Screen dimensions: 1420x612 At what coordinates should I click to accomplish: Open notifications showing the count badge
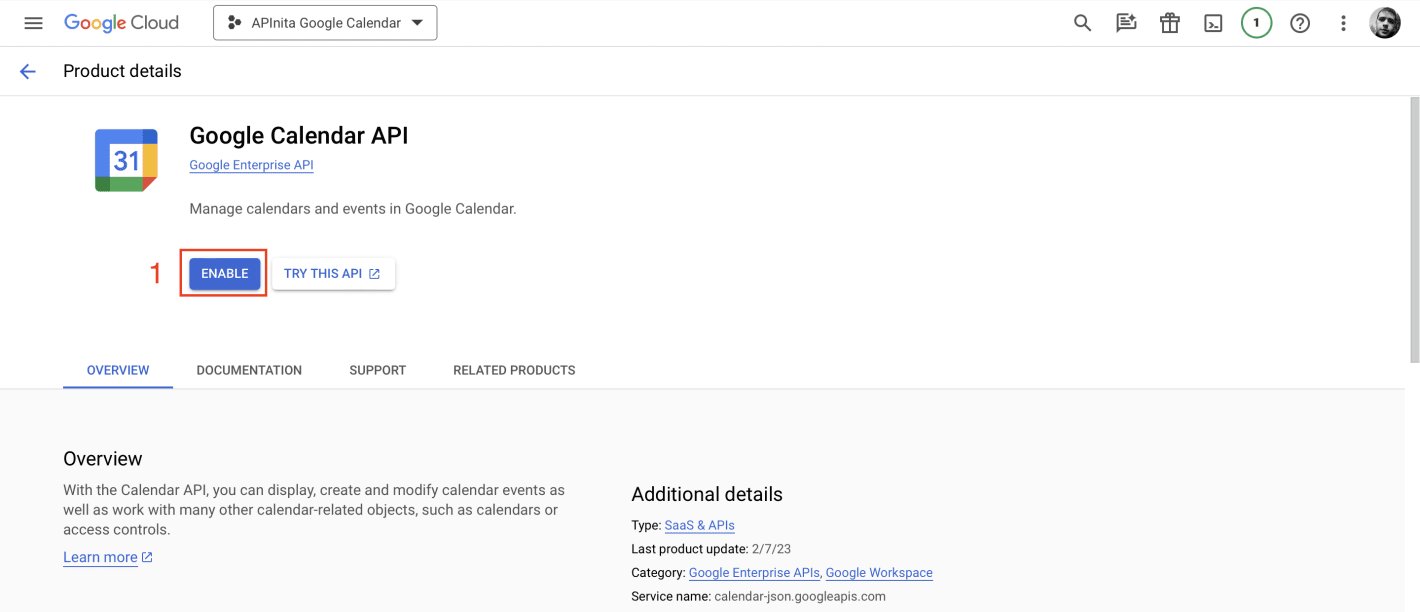pos(1256,22)
